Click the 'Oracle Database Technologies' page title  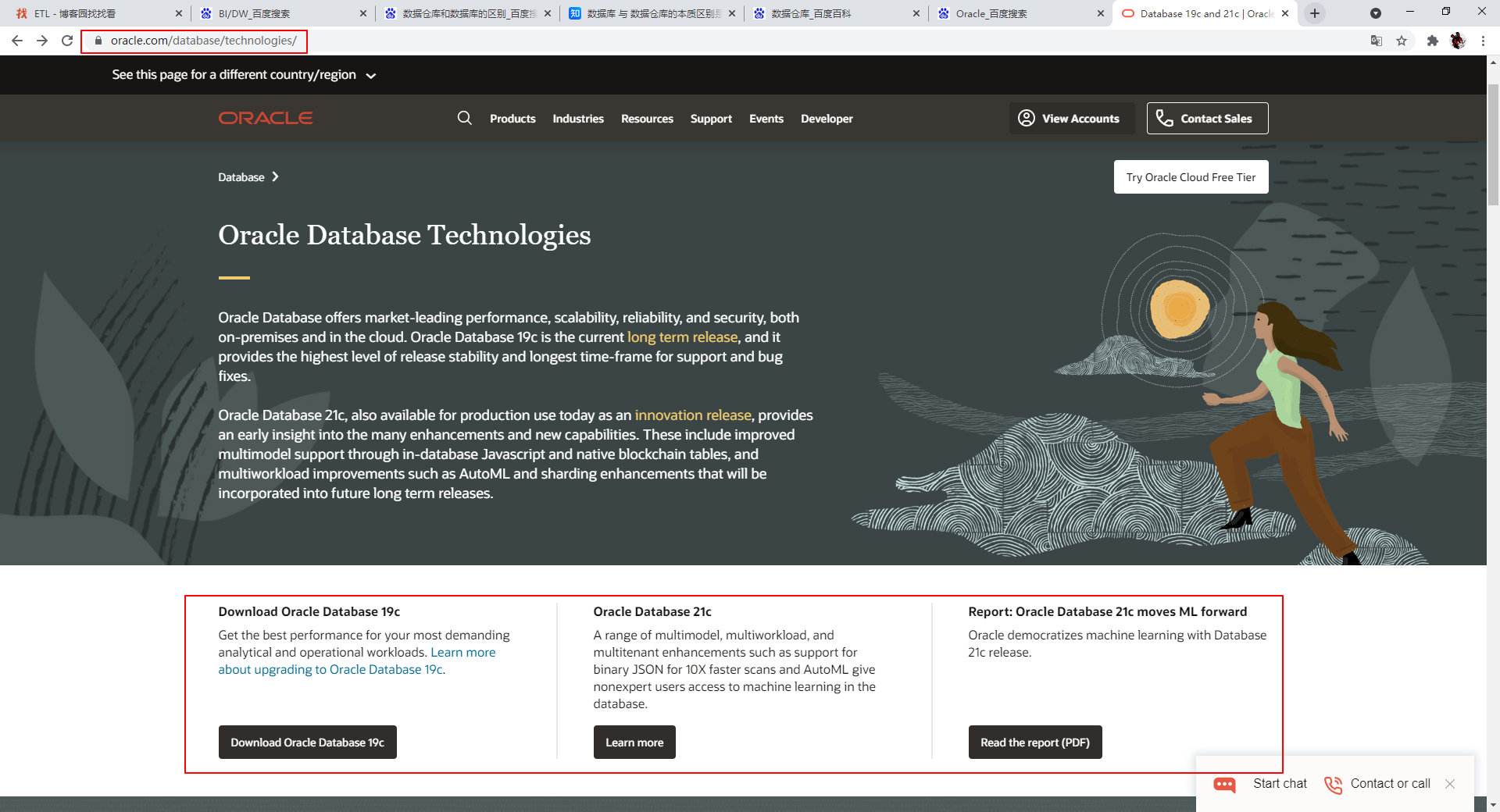pos(405,235)
